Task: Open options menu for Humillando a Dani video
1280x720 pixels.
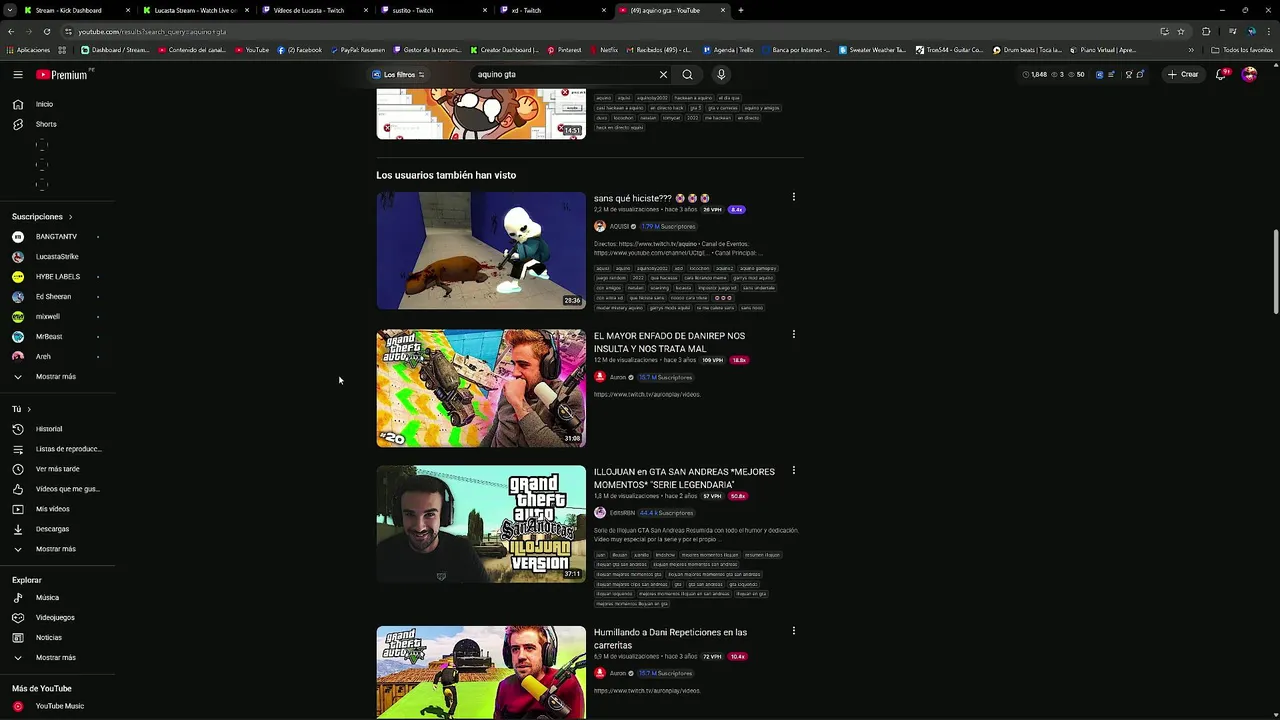Action: pos(794,631)
